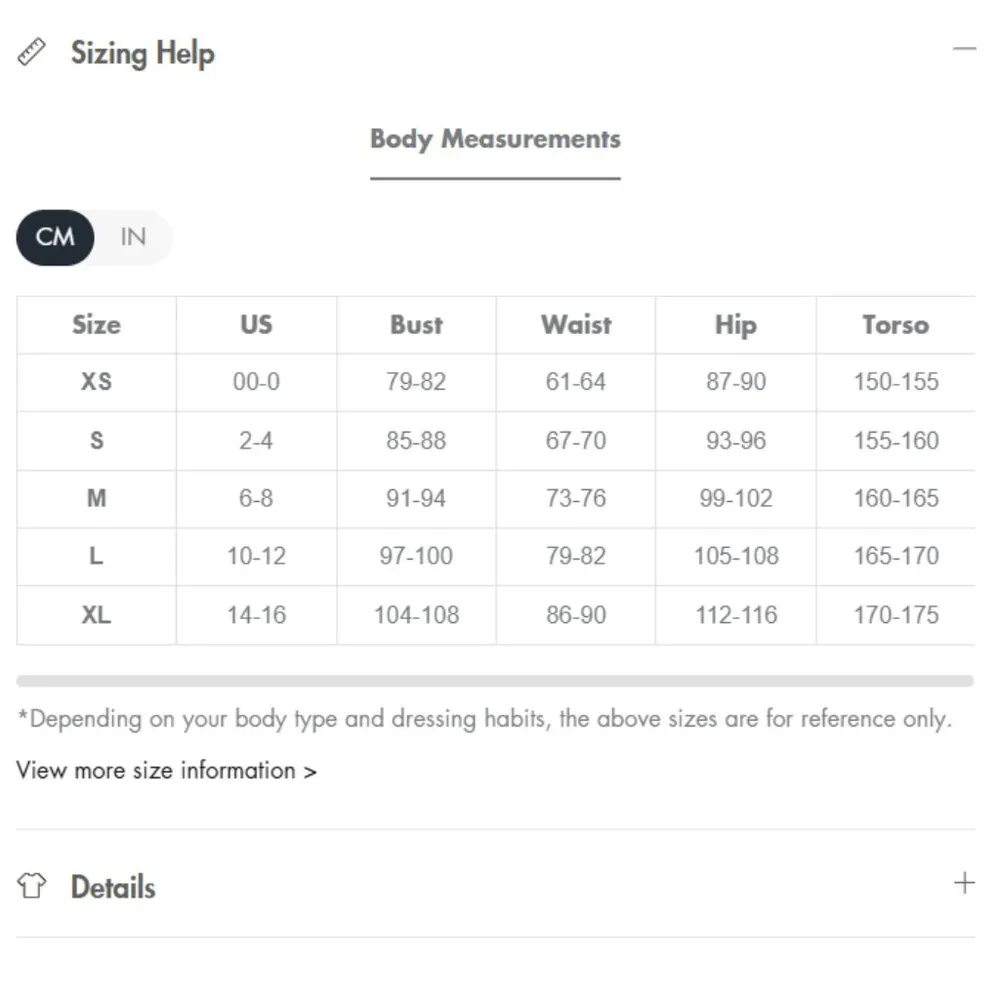Switch measurements to IN

pyautogui.click(x=133, y=237)
